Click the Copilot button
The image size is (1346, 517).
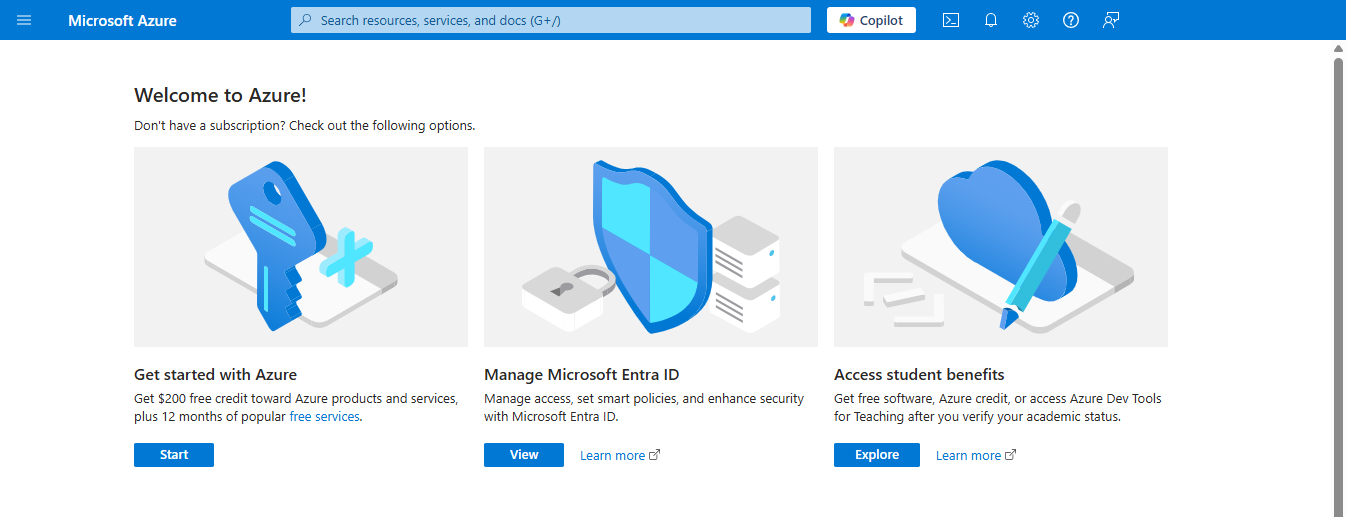click(x=871, y=20)
